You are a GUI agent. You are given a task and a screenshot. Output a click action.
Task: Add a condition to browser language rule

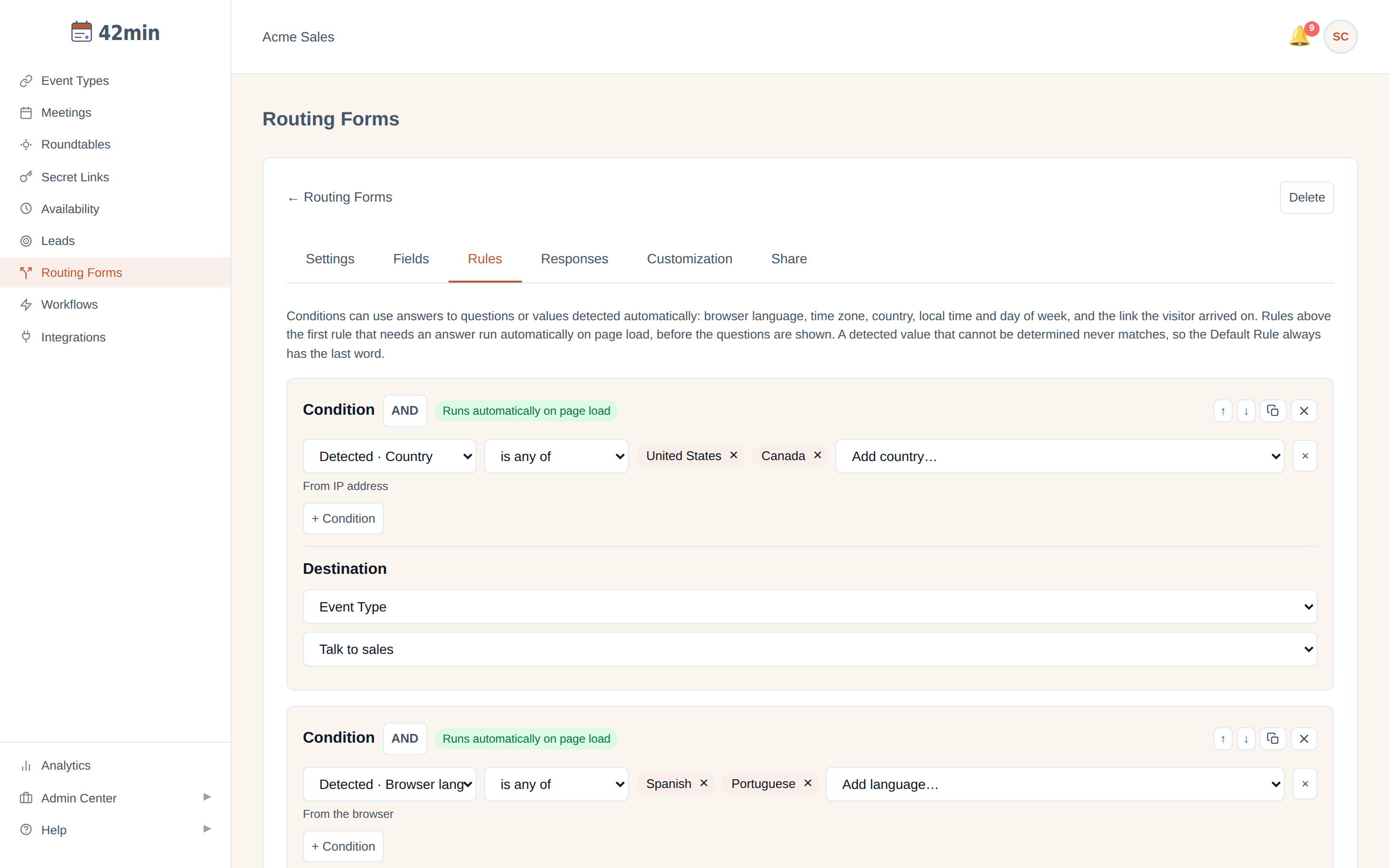click(x=343, y=846)
